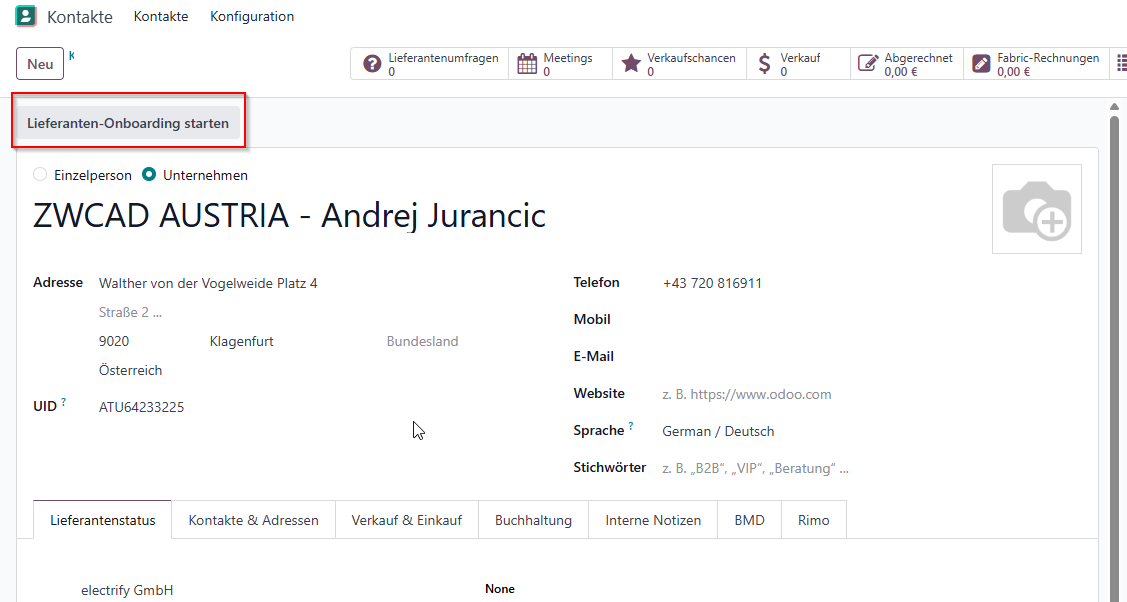Open the Meetings calendar stat button
The height and width of the screenshot is (602, 1127).
[560, 64]
